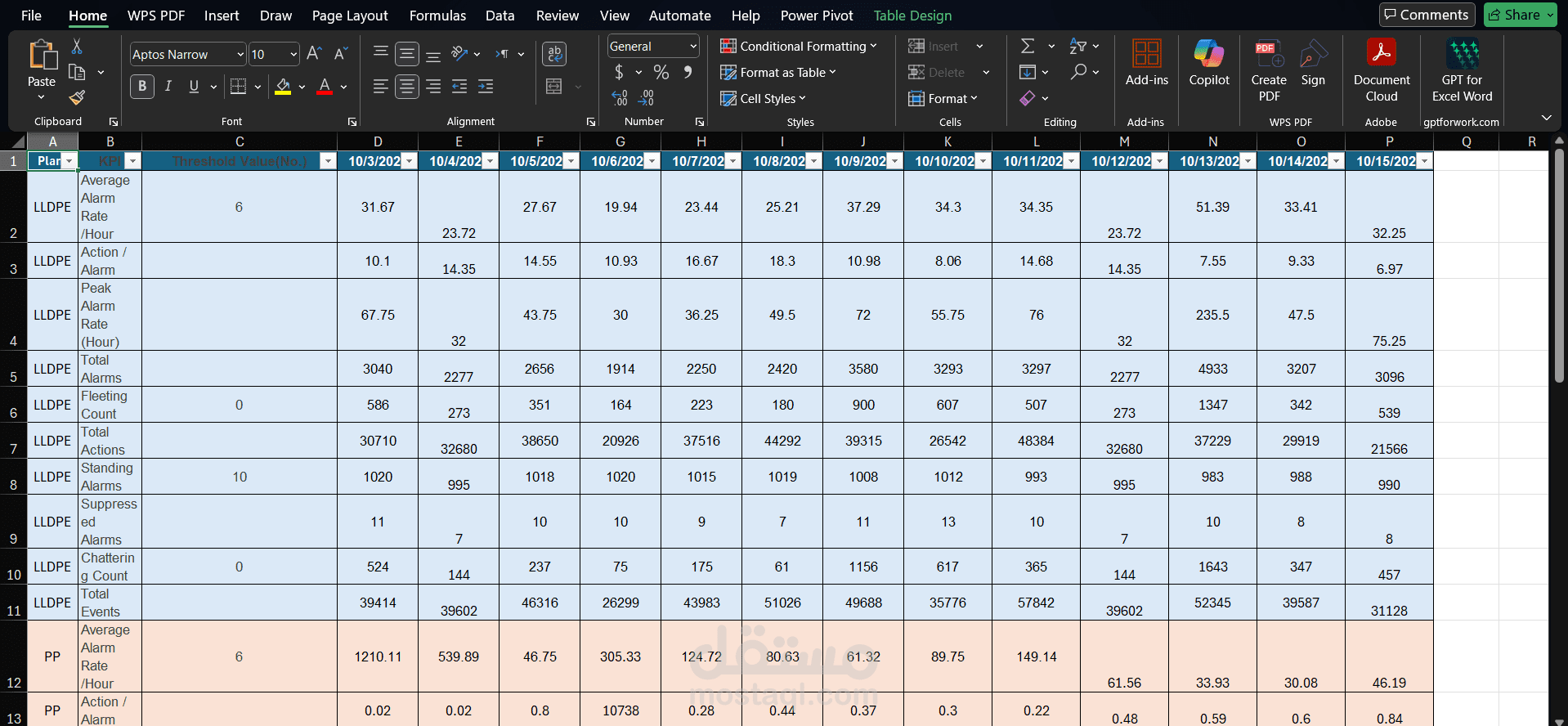Open the Add-ins grid icon
1568x726 pixels.
click(1147, 54)
